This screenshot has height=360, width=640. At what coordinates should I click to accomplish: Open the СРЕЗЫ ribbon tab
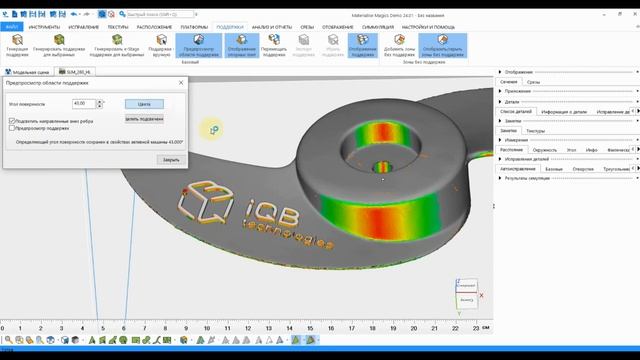(x=307, y=27)
